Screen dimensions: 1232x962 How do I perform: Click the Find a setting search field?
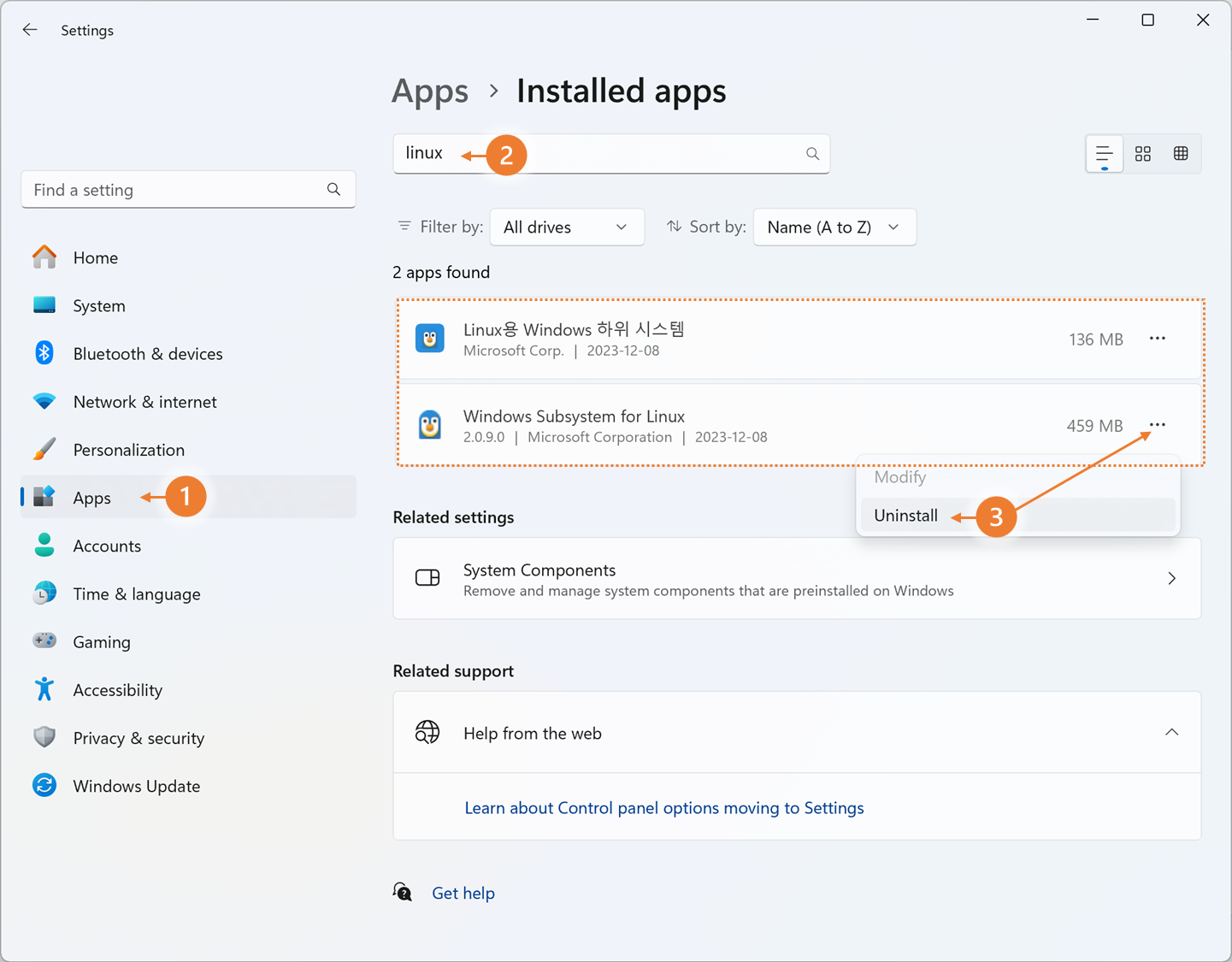(x=188, y=189)
